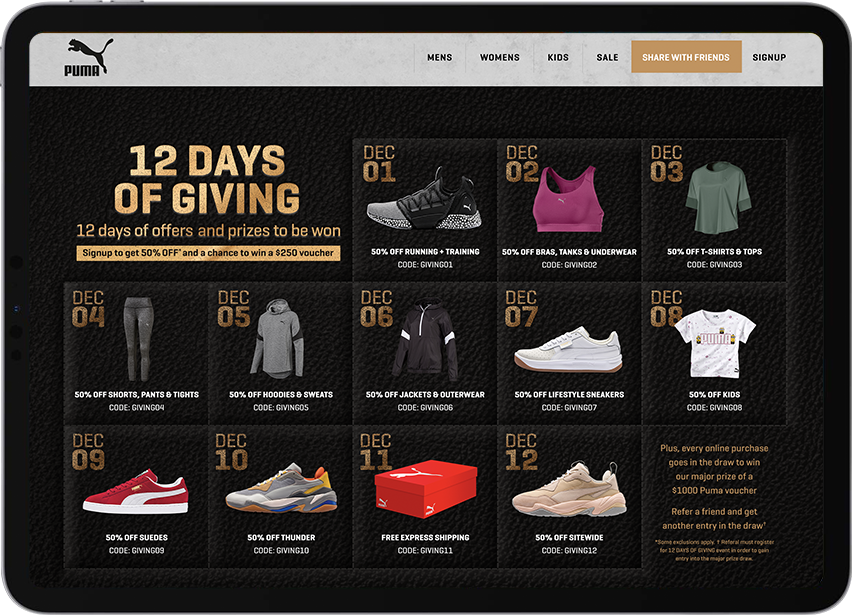Image resolution: width=852 pixels, height=615 pixels.
Task: Open the Dec 10 Thunder sneaker offer
Action: click(281, 488)
